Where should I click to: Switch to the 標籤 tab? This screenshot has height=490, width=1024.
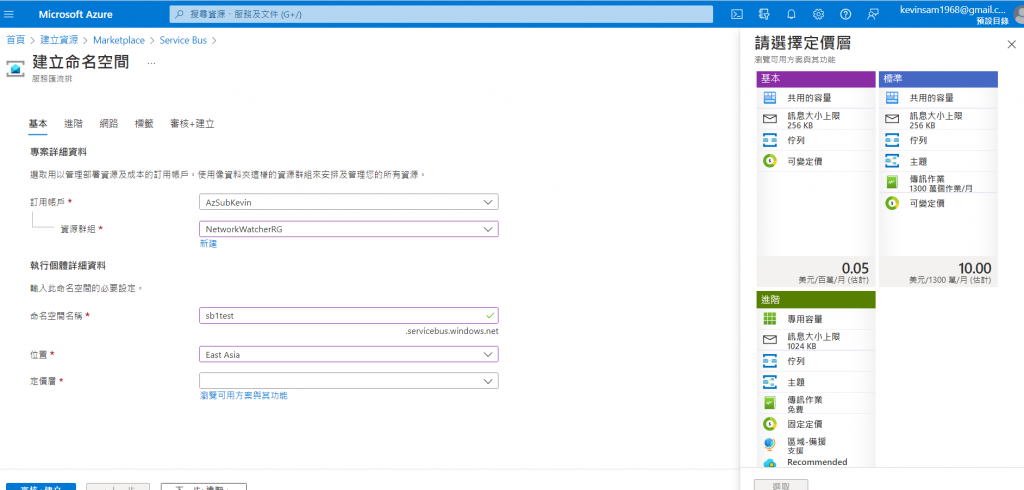click(x=144, y=123)
